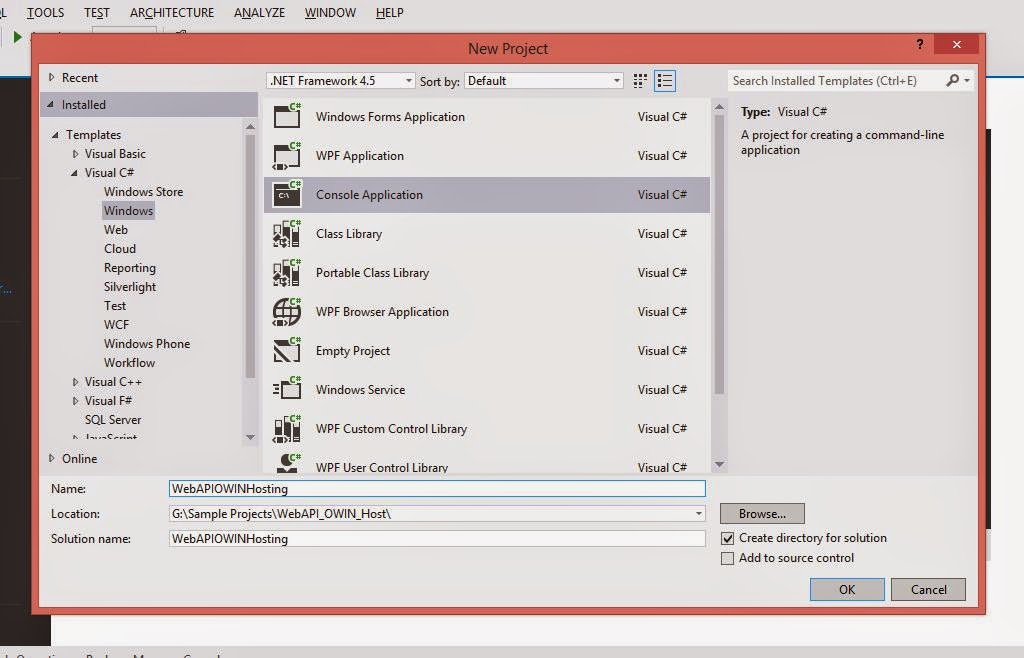Open the TEST menu
The image size is (1024, 658).
click(x=97, y=12)
